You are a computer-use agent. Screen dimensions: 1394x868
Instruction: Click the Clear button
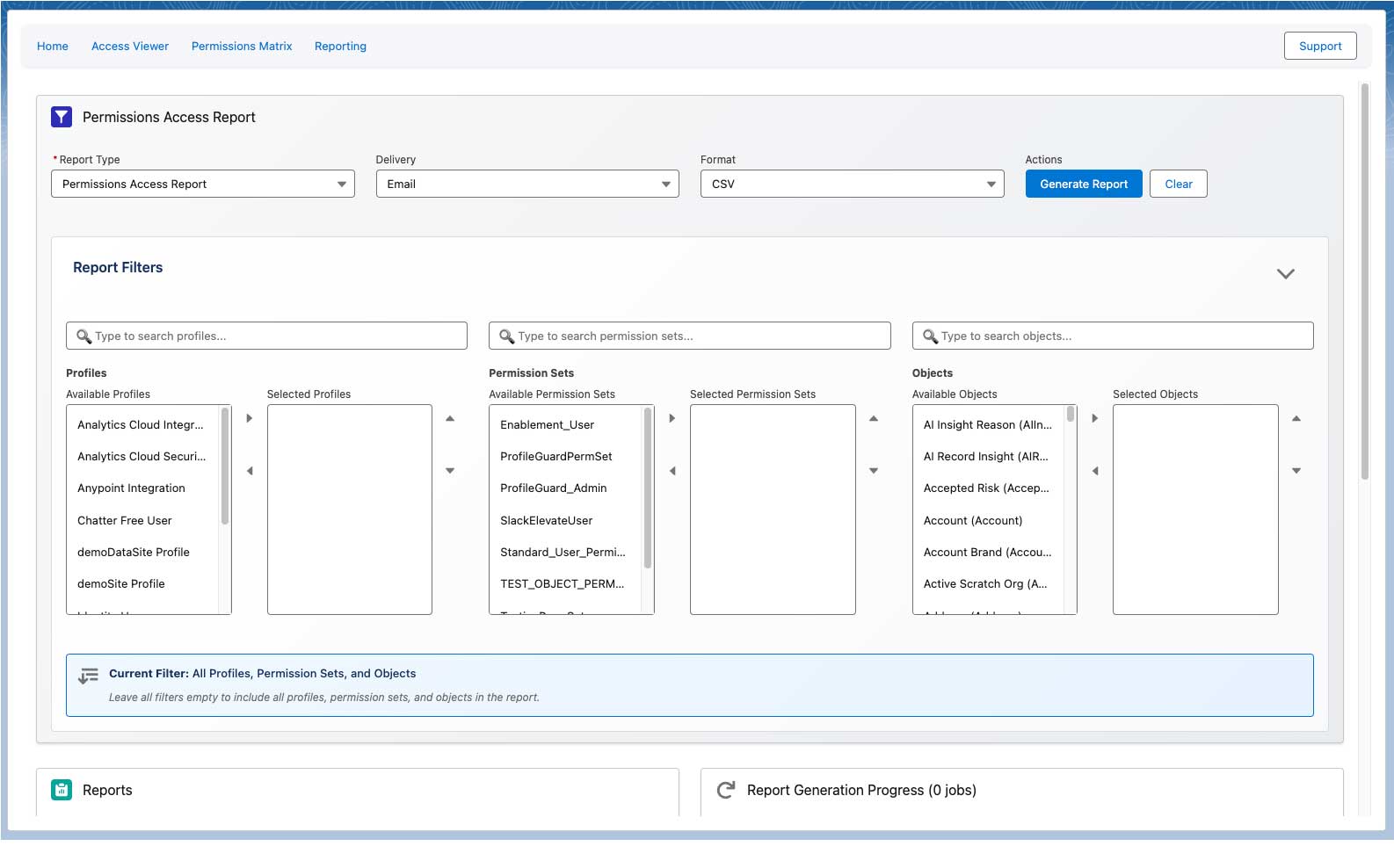pyautogui.click(x=1178, y=184)
